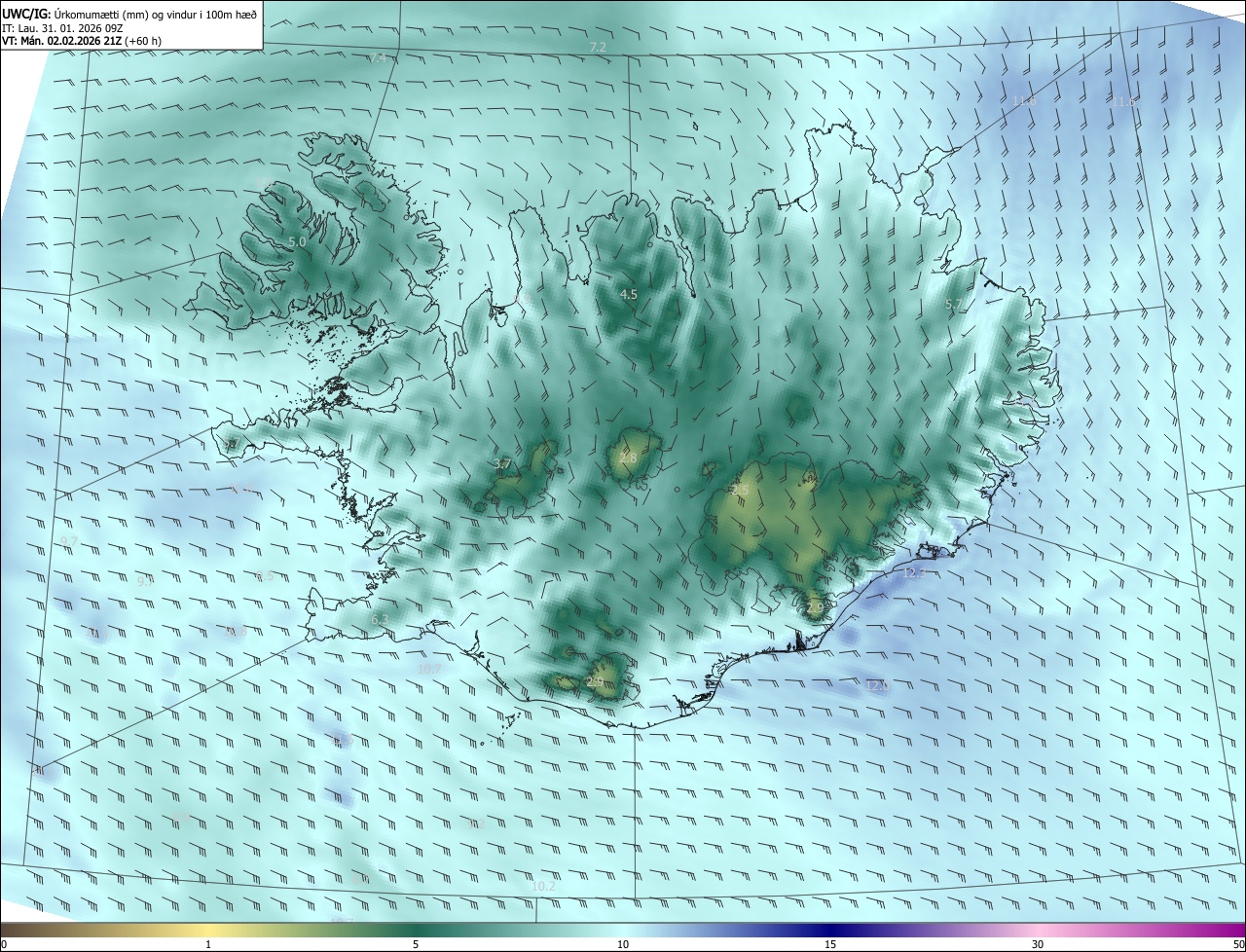Click the colour scale tick labeled 30

tap(1038, 944)
